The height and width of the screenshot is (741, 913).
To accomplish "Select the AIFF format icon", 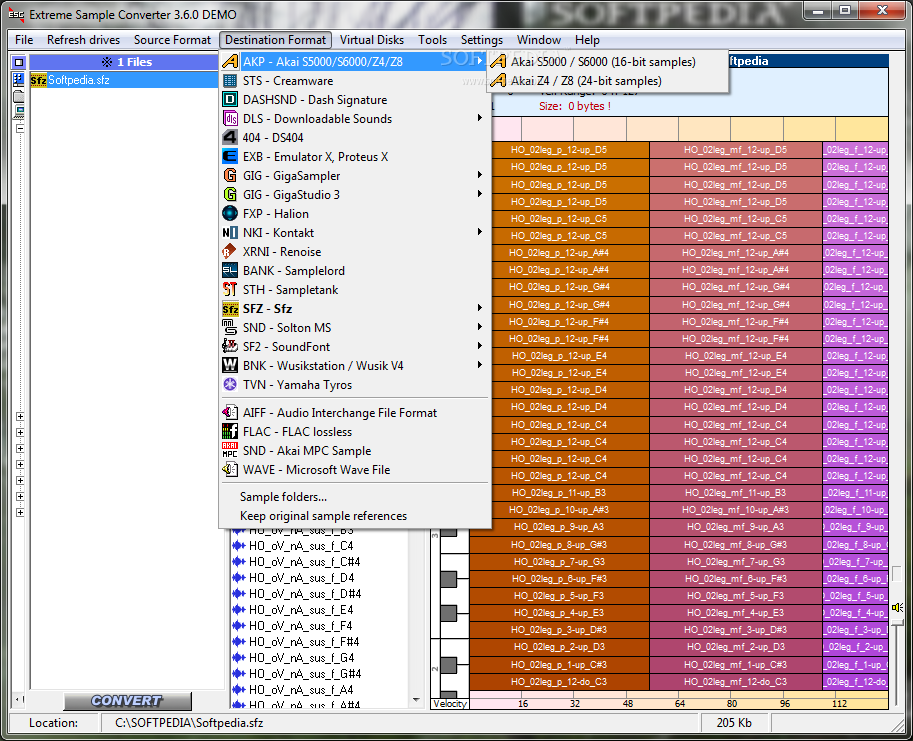I will (231, 413).
